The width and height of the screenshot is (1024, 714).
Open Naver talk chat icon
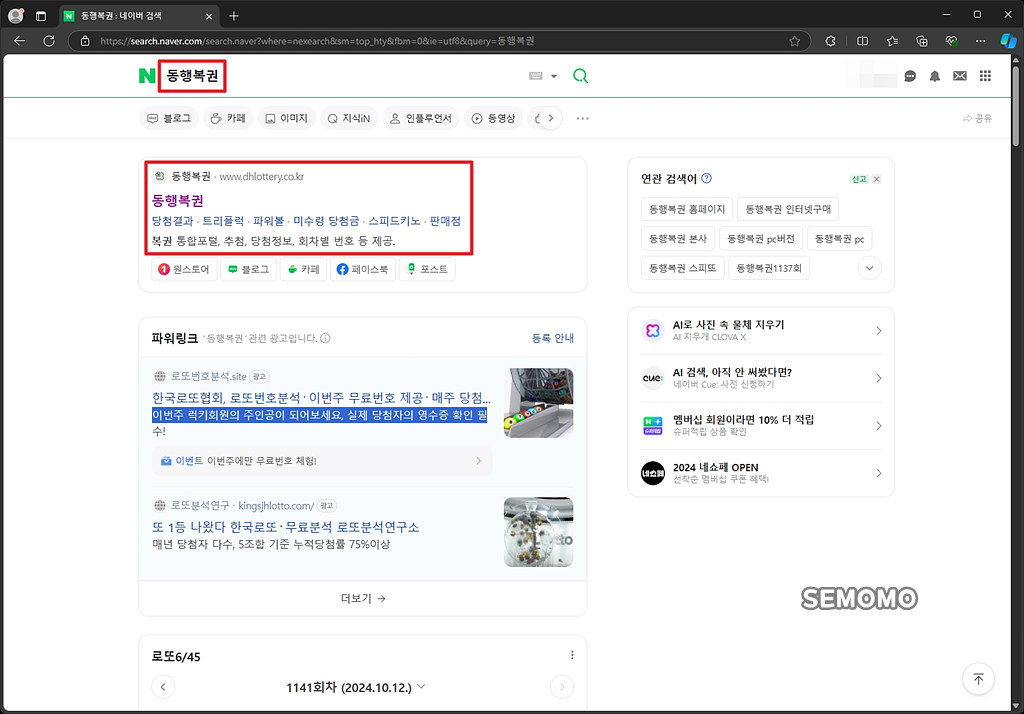tap(910, 76)
